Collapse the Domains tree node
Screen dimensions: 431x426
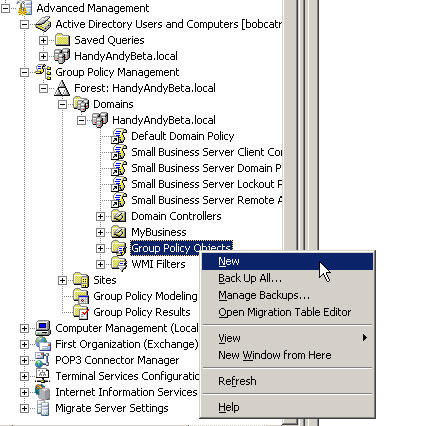pyautogui.click(x=62, y=104)
